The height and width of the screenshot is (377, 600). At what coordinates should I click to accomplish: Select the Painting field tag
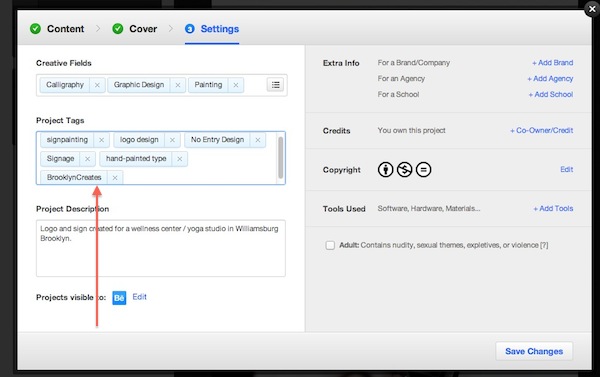click(208, 85)
